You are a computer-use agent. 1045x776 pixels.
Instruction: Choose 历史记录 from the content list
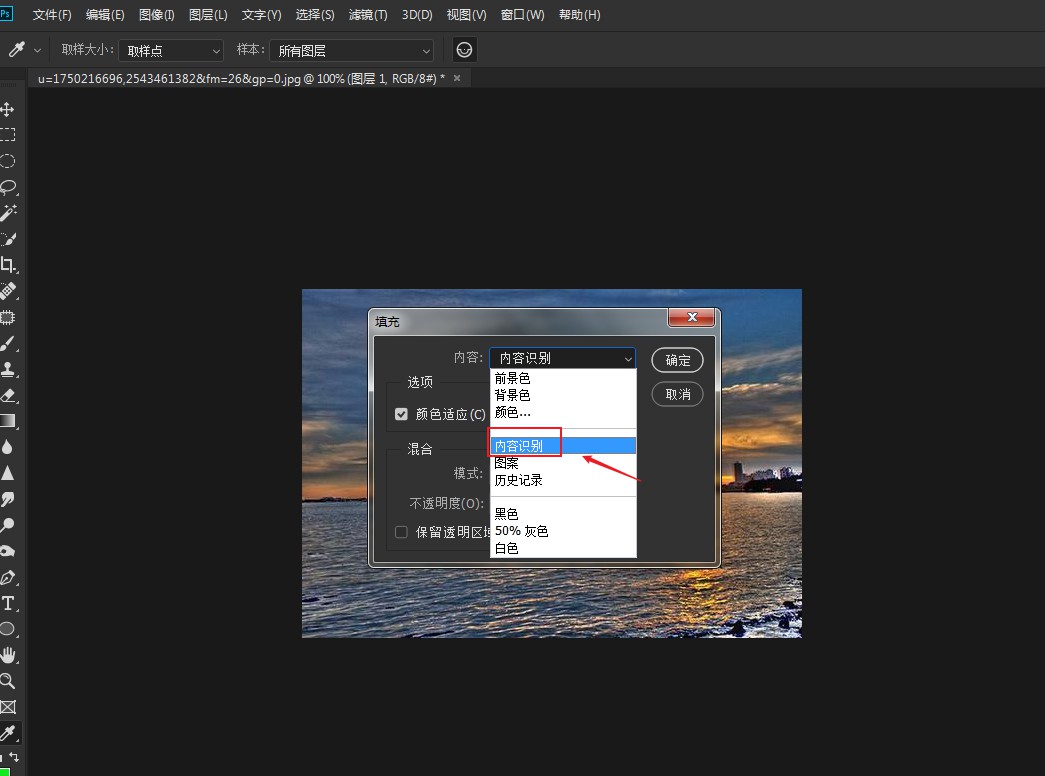click(519, 480)
